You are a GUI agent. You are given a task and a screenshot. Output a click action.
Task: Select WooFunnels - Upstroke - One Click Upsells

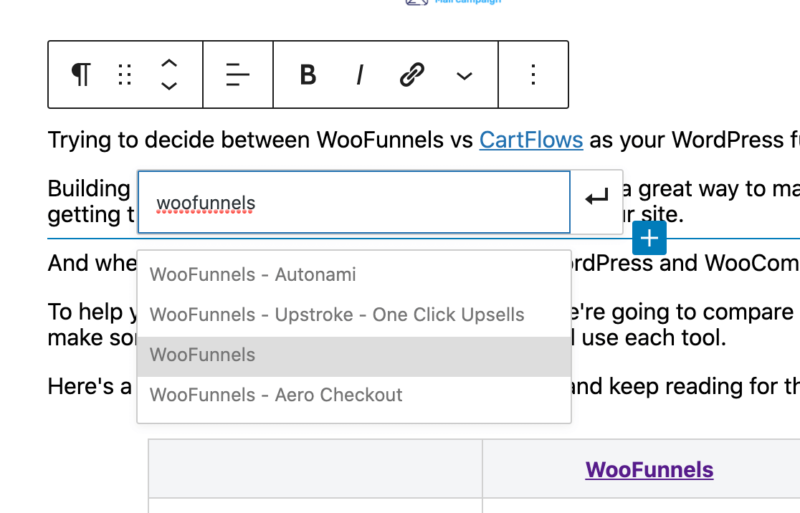[x=354, y=315]
